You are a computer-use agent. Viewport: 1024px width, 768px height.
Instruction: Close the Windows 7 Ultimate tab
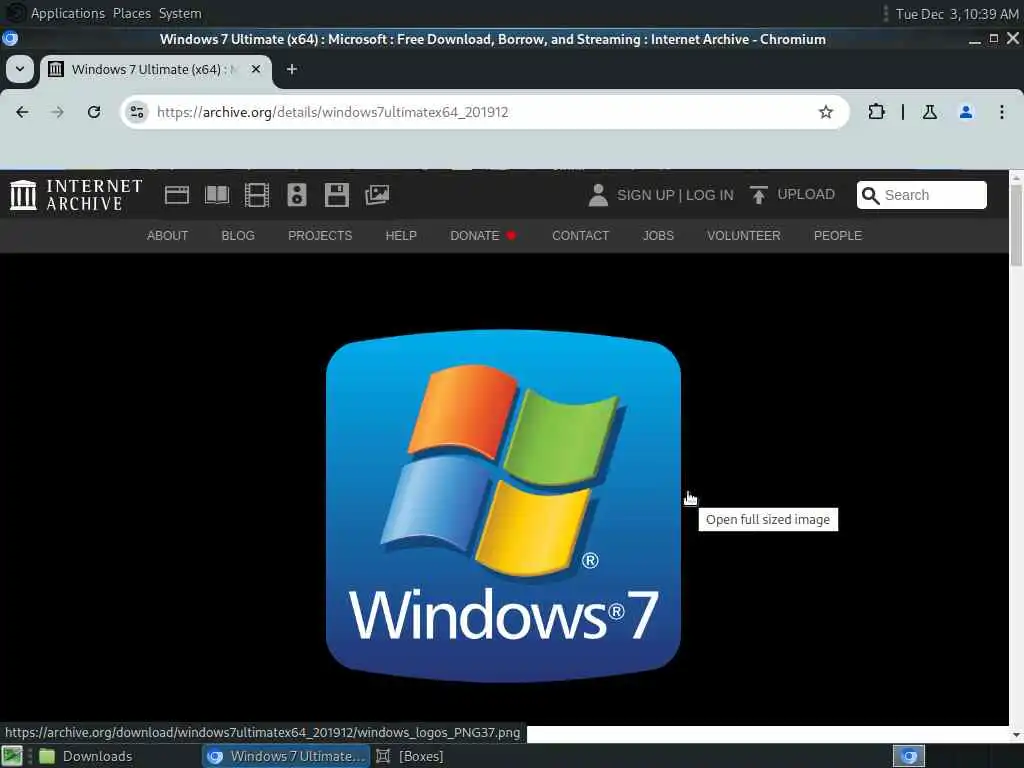pos(256,69)
